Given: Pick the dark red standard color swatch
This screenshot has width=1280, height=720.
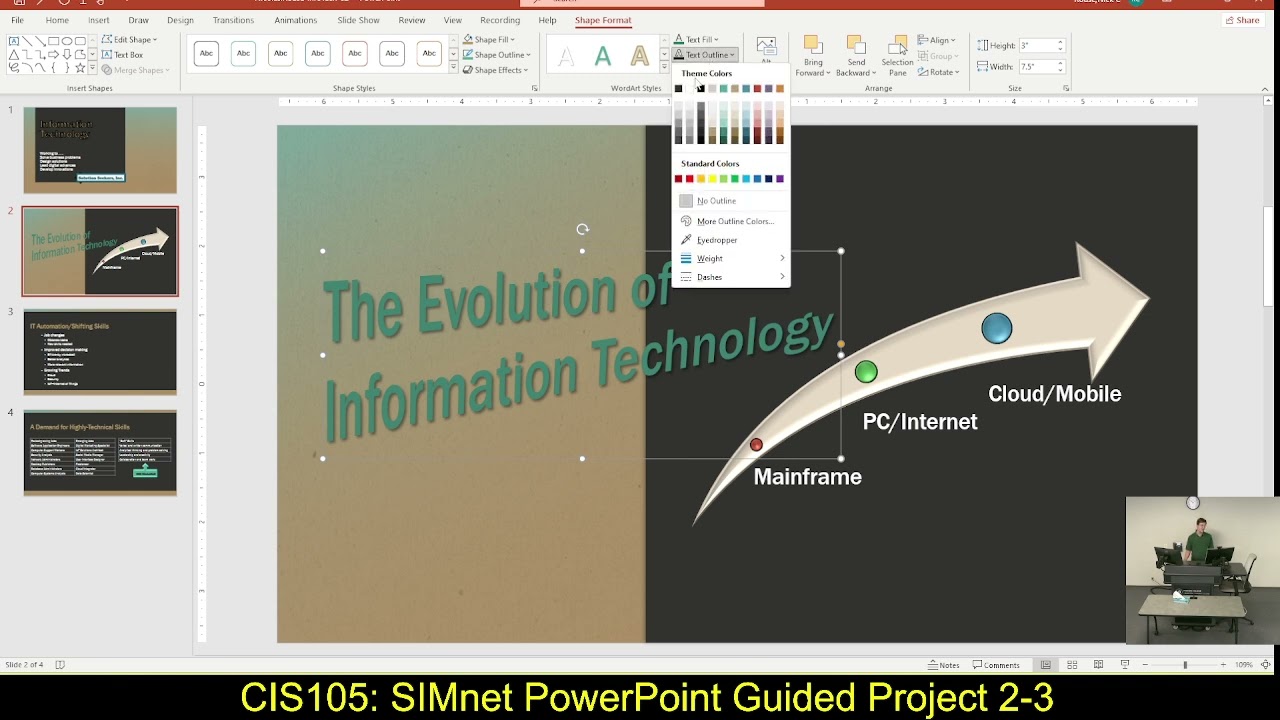Looking at the screenshot, I should 678,179.
